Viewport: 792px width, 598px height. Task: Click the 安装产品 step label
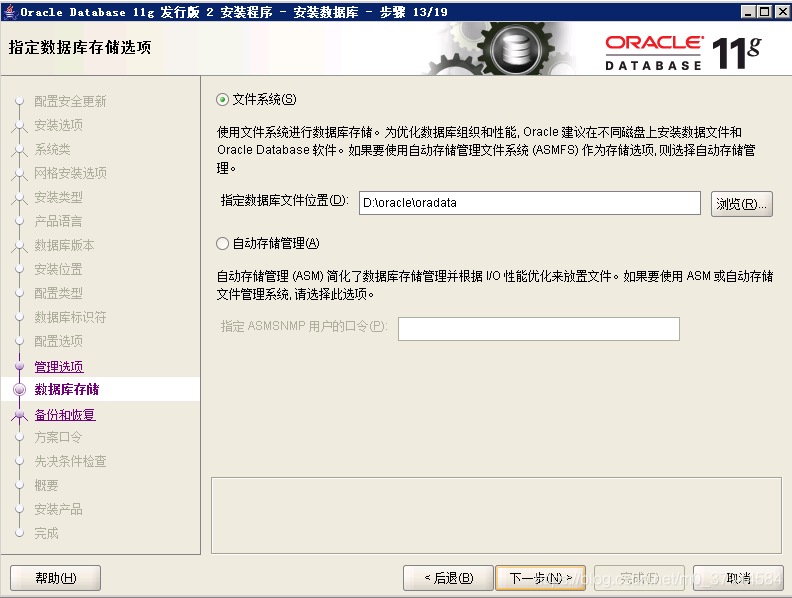click(59, 509)
